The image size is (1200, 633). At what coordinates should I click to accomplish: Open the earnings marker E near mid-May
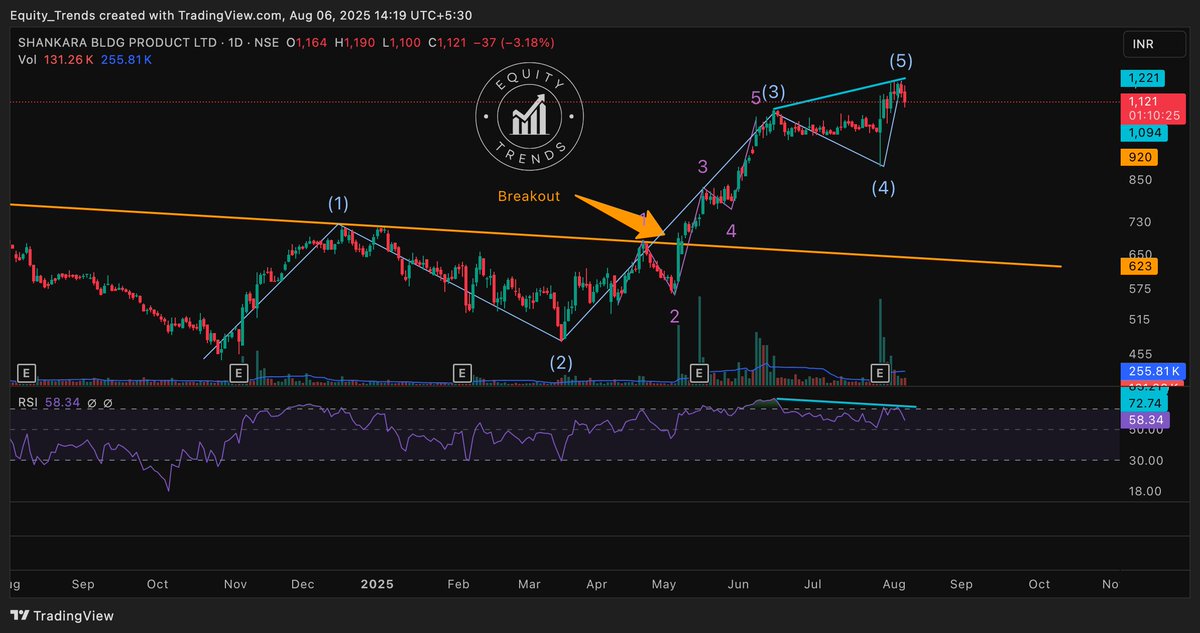pos(699,372)
